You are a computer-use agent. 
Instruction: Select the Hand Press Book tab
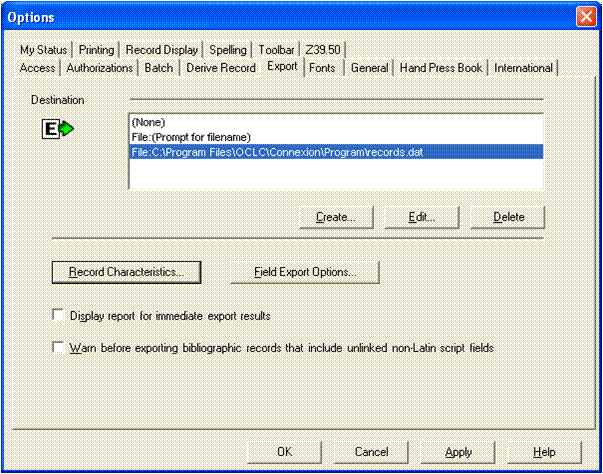coord(441,68)
